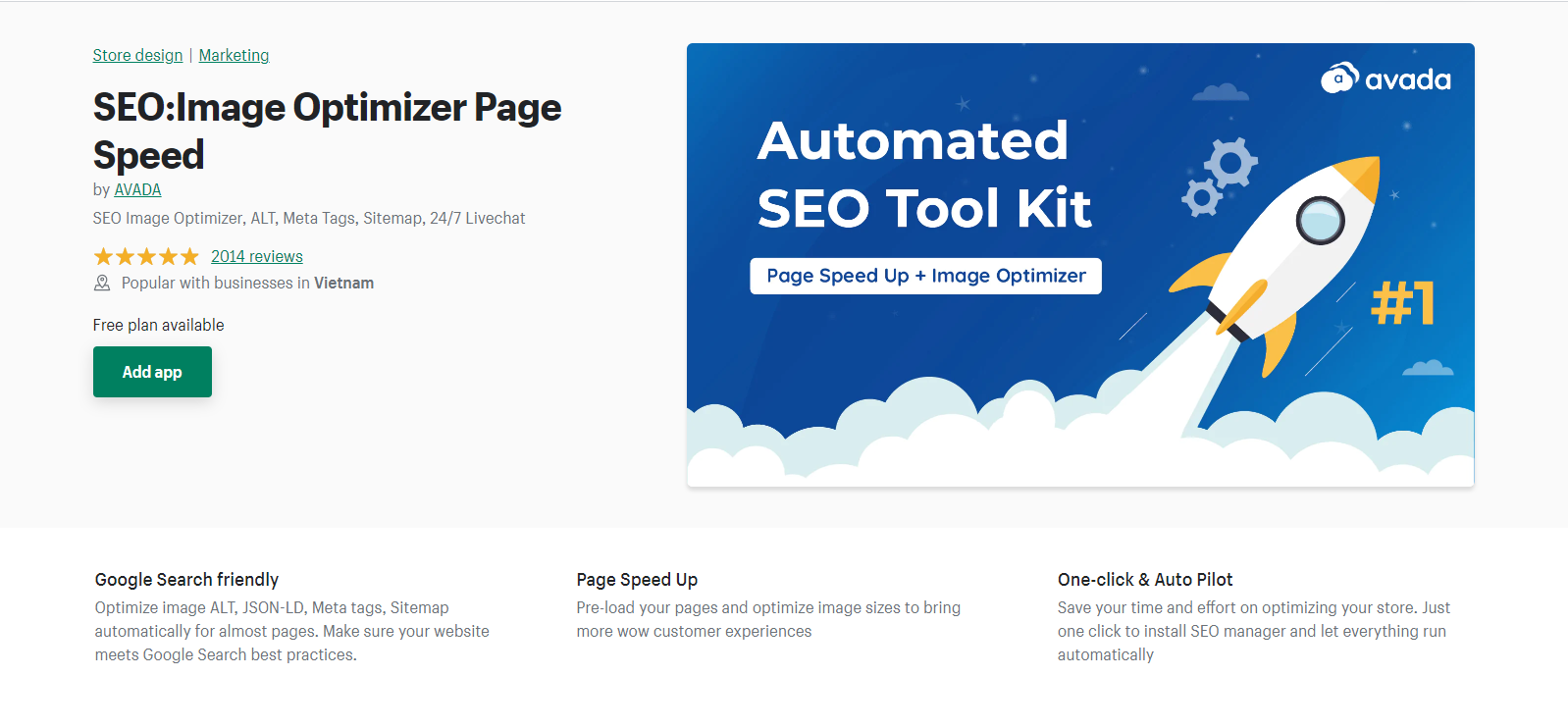Click the Automated SEO Tool Kit headline
Viewport: 1568px width, 728px height.
click(922, 175)
